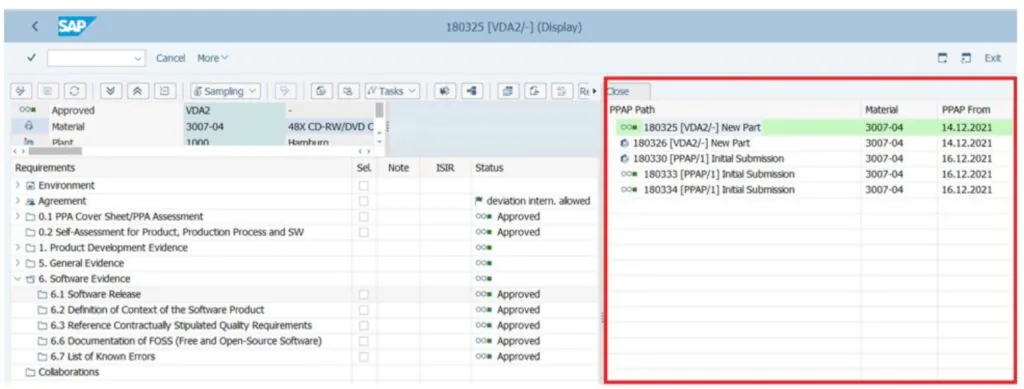Expand all nodes with double-down chevron icon

[110, 91]
